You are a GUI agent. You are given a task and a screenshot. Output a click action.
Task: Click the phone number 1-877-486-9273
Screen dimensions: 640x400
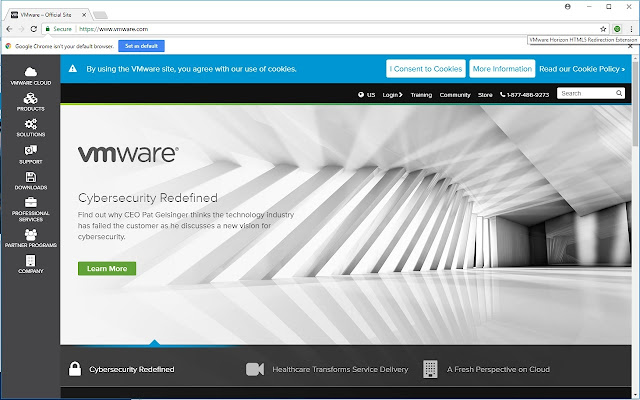524,95
